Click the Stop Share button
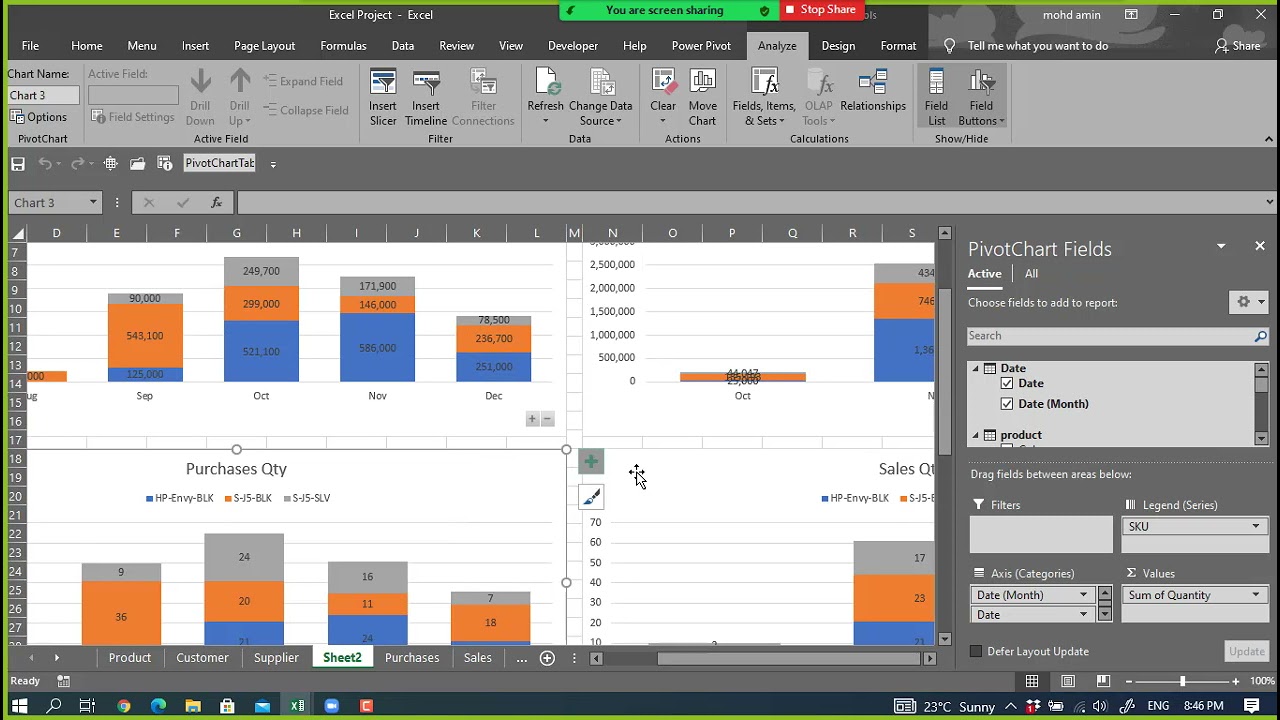Viewport: 1280px width, 720px height. tap(820, 10)
